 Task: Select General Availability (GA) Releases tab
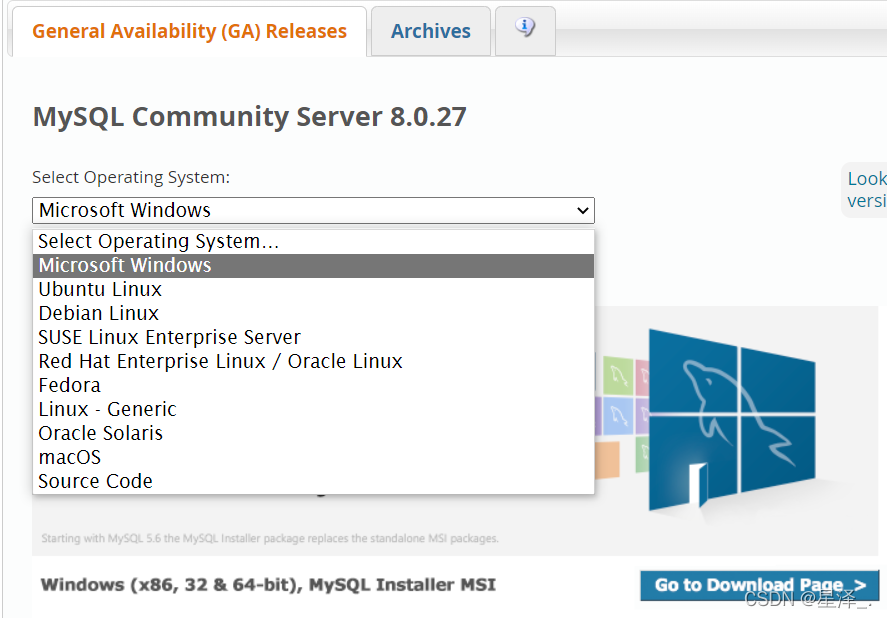tap(189, 31)
